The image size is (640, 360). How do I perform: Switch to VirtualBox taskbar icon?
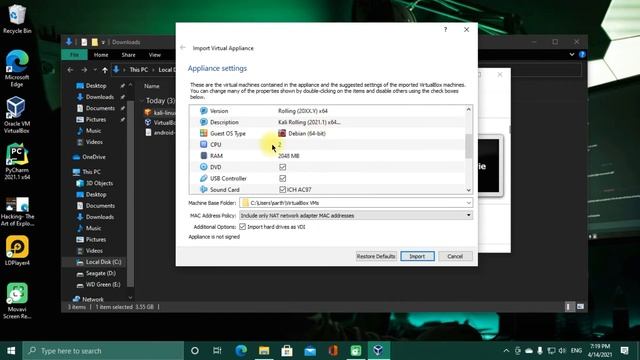(378, 351)
